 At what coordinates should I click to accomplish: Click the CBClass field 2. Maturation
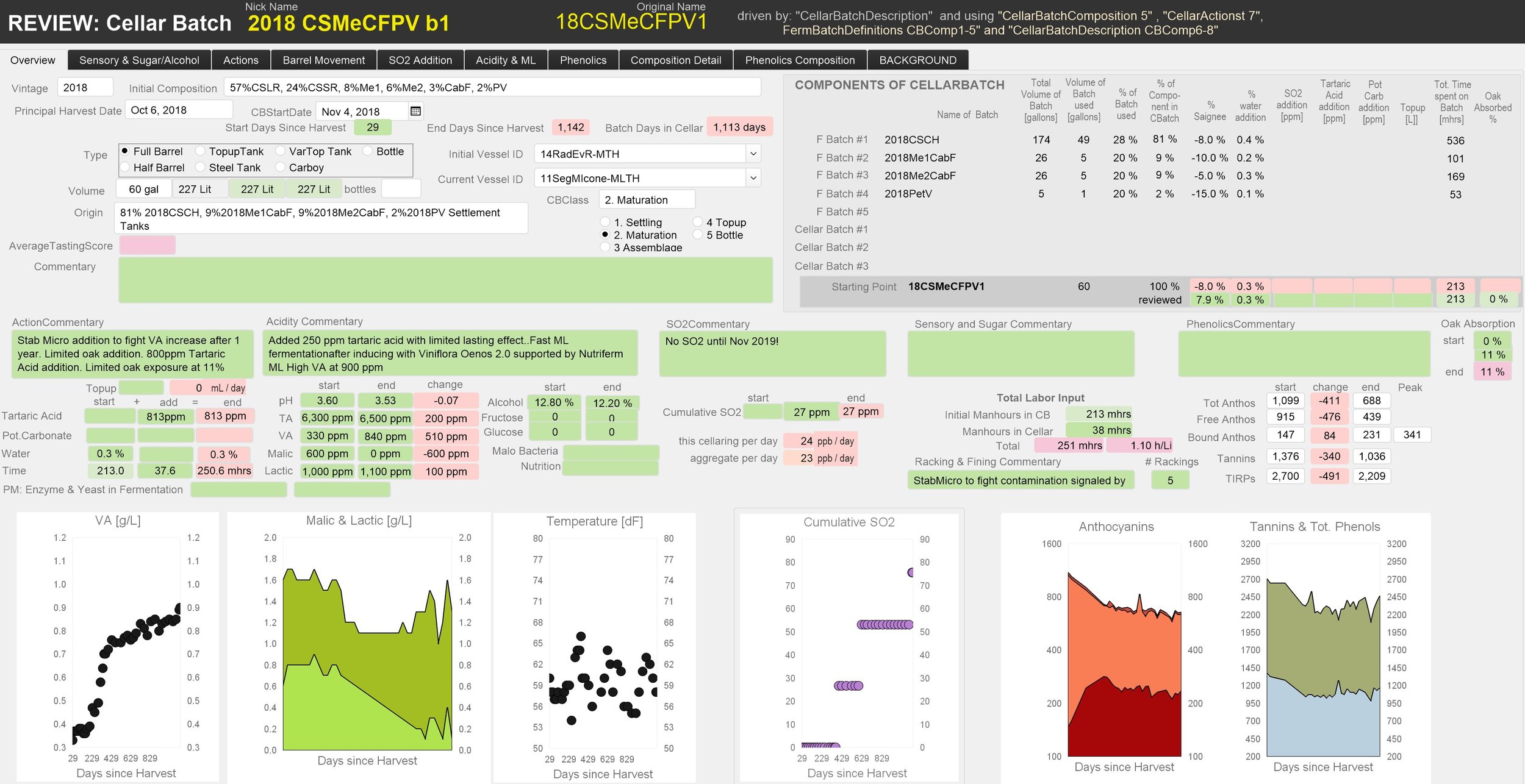click(x=647, y=199)
